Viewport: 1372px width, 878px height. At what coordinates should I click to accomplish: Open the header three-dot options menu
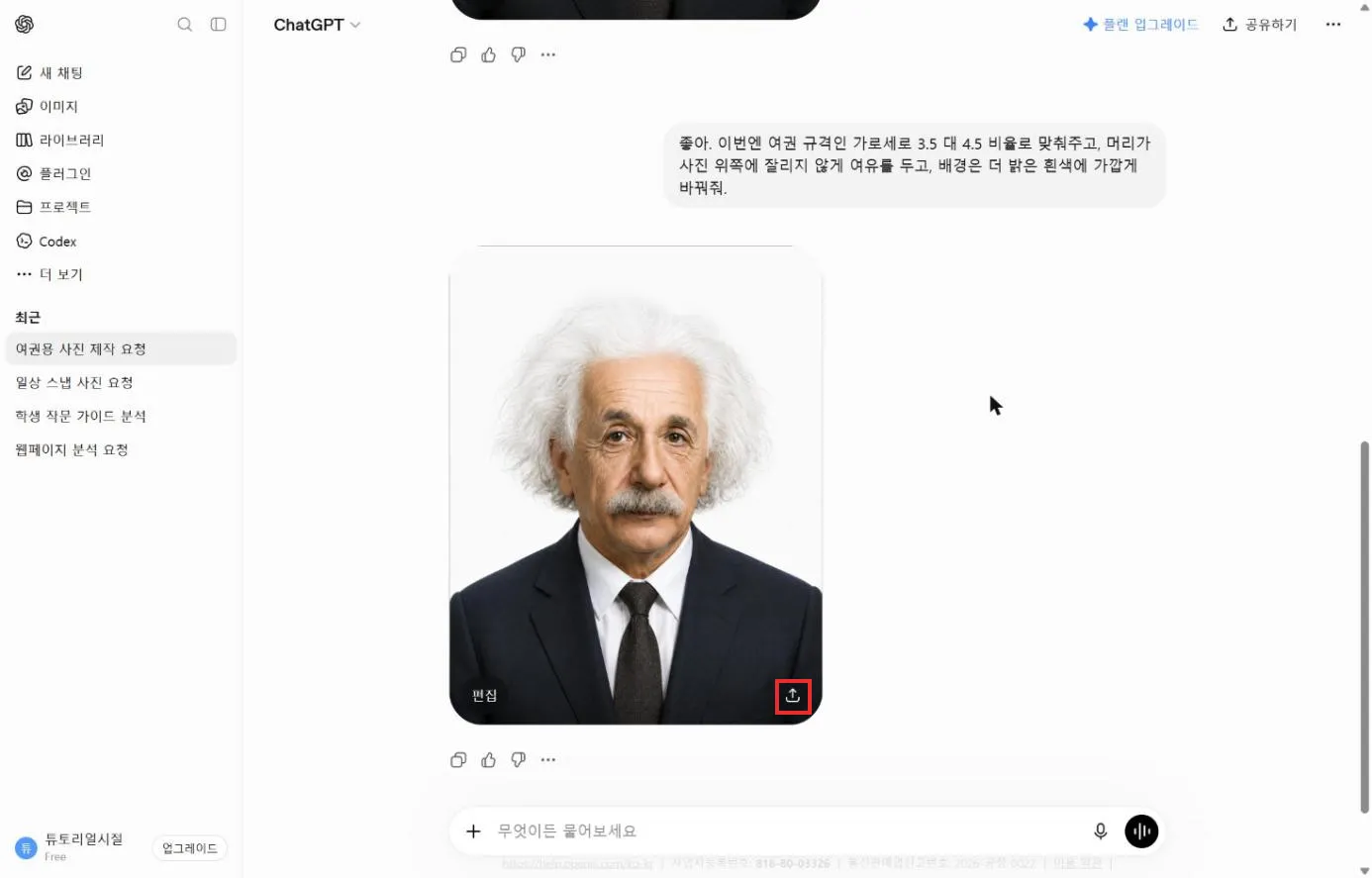[x=1333, y=25]
